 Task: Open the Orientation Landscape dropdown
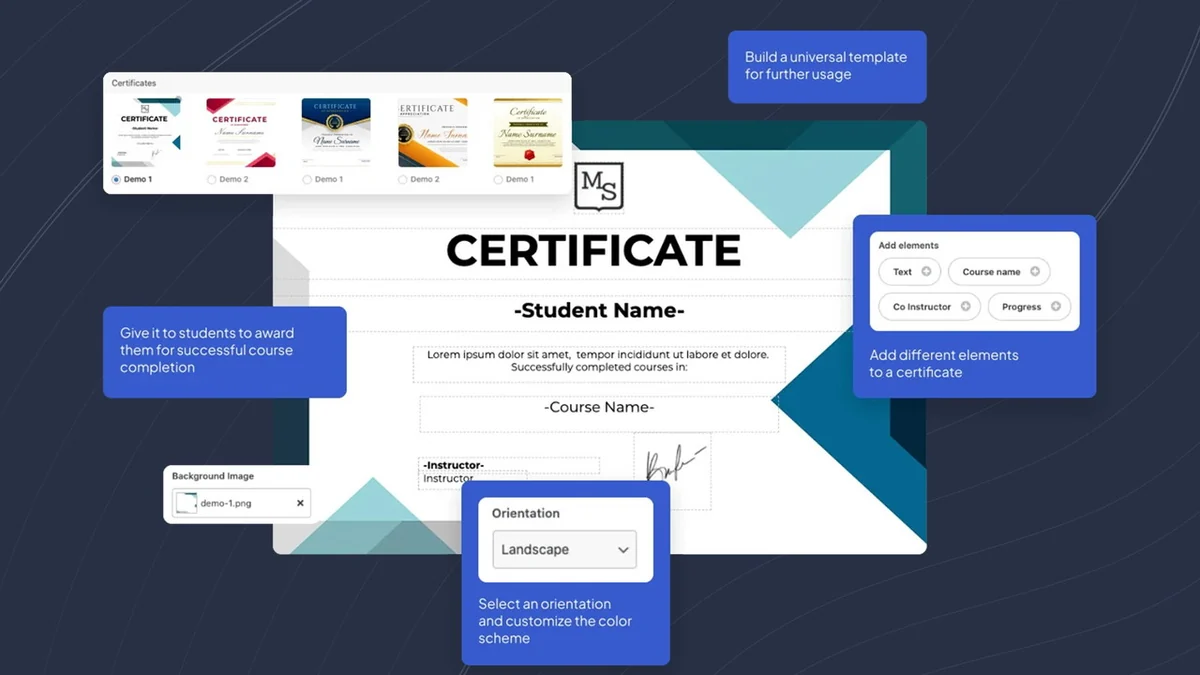pos(565,549)
